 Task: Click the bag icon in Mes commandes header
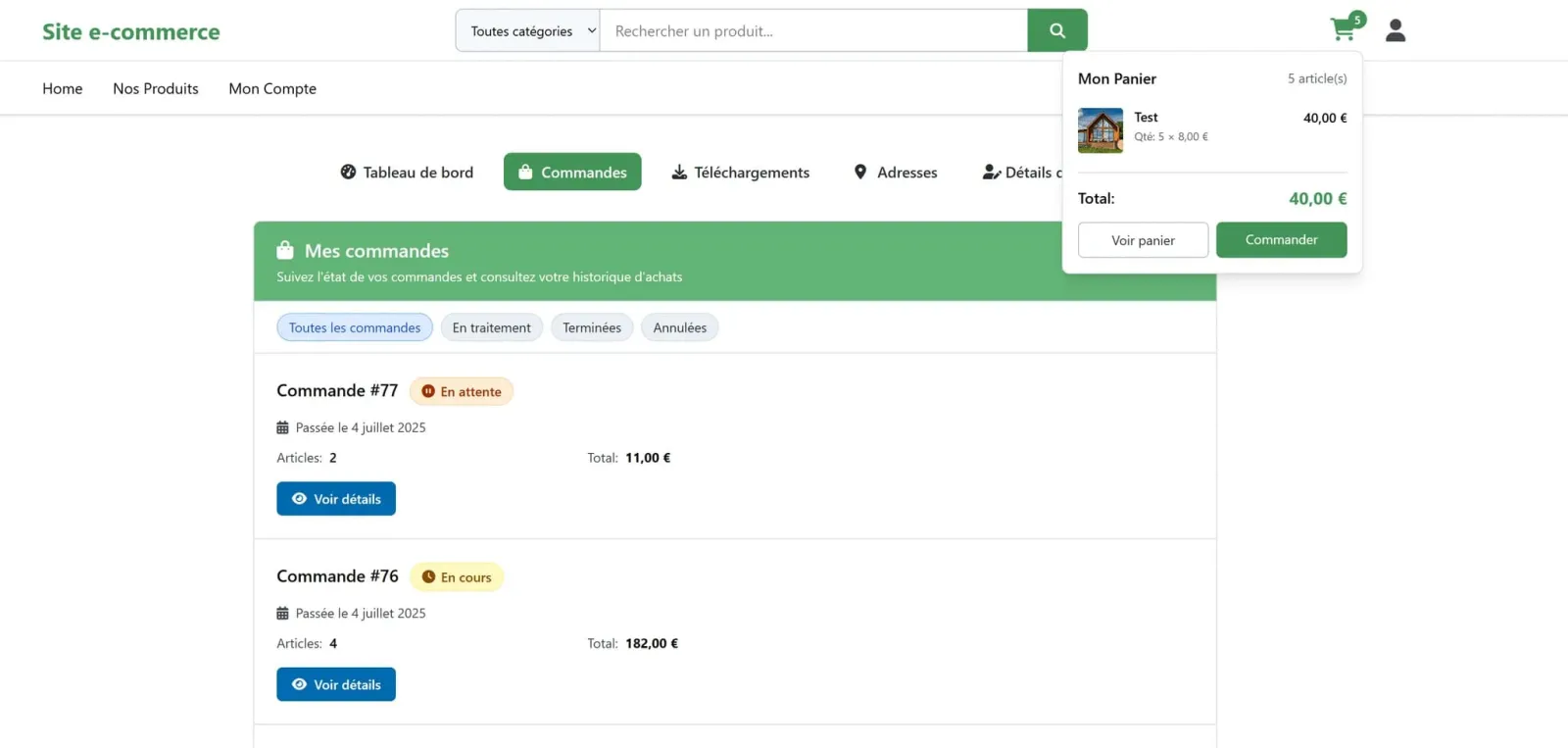point(285,250)
